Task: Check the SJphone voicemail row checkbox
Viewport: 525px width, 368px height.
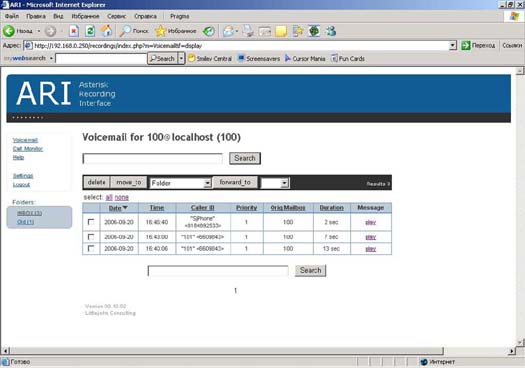Action: point(91,222)
